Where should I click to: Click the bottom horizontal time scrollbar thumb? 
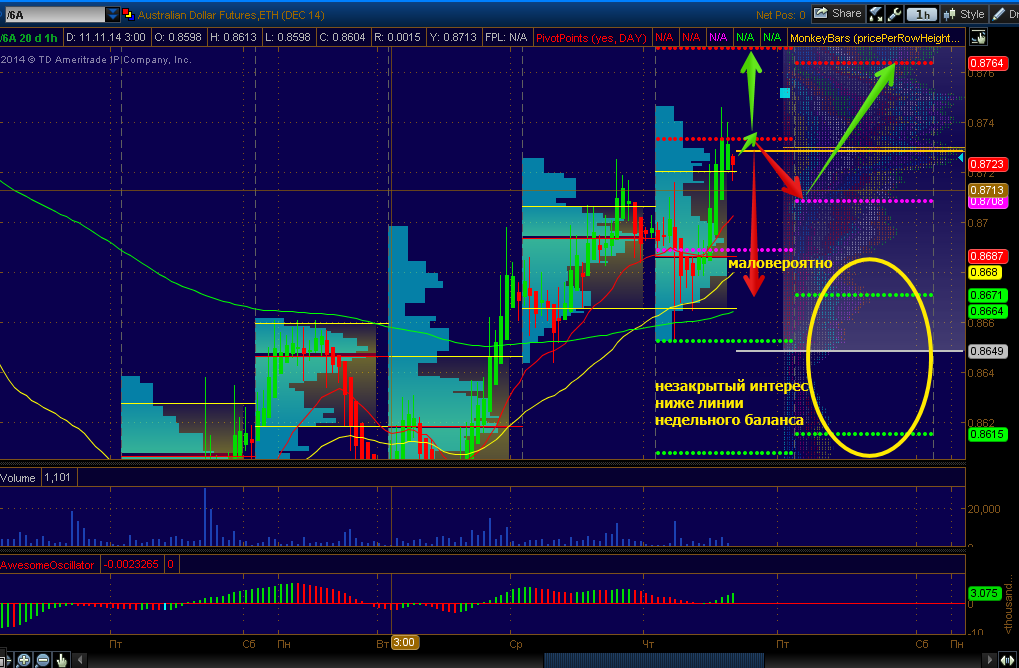653,660
